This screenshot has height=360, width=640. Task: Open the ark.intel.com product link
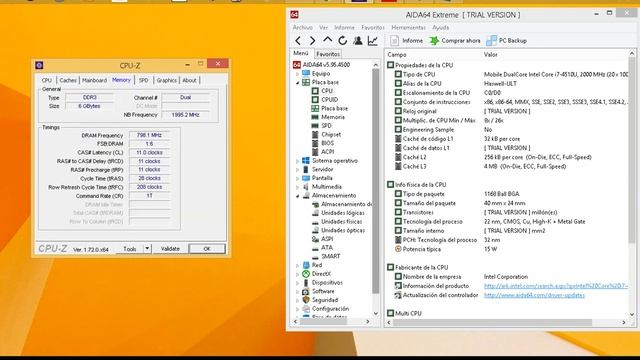coord(556,286)
